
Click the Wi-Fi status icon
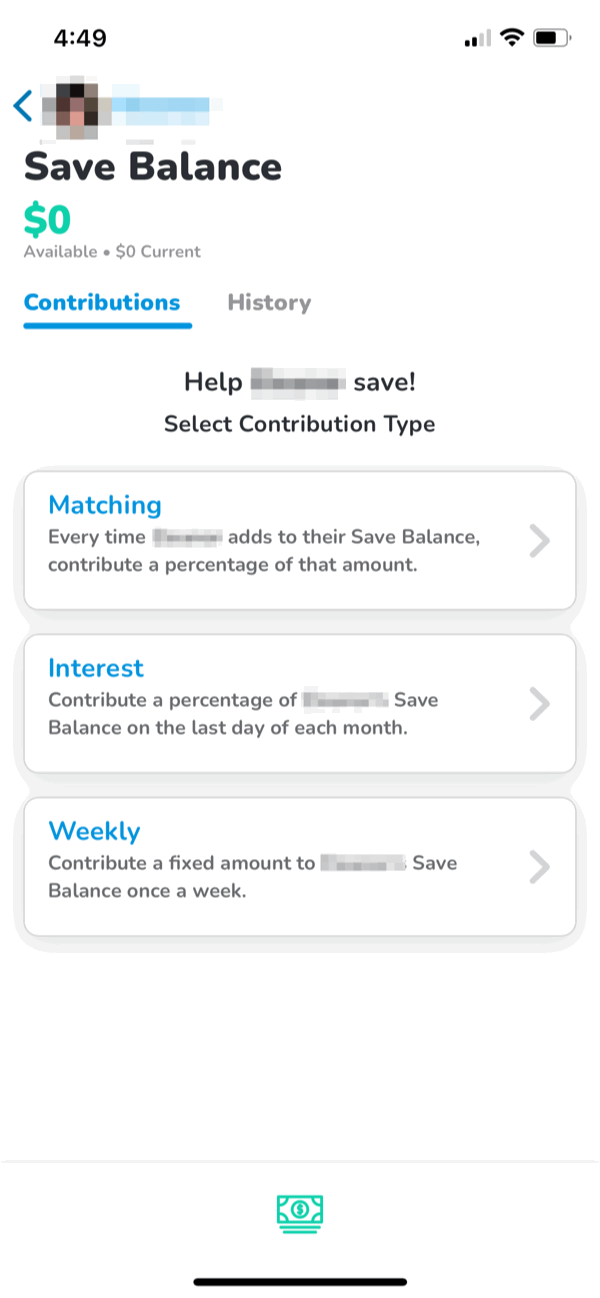(x=513, y=39)
